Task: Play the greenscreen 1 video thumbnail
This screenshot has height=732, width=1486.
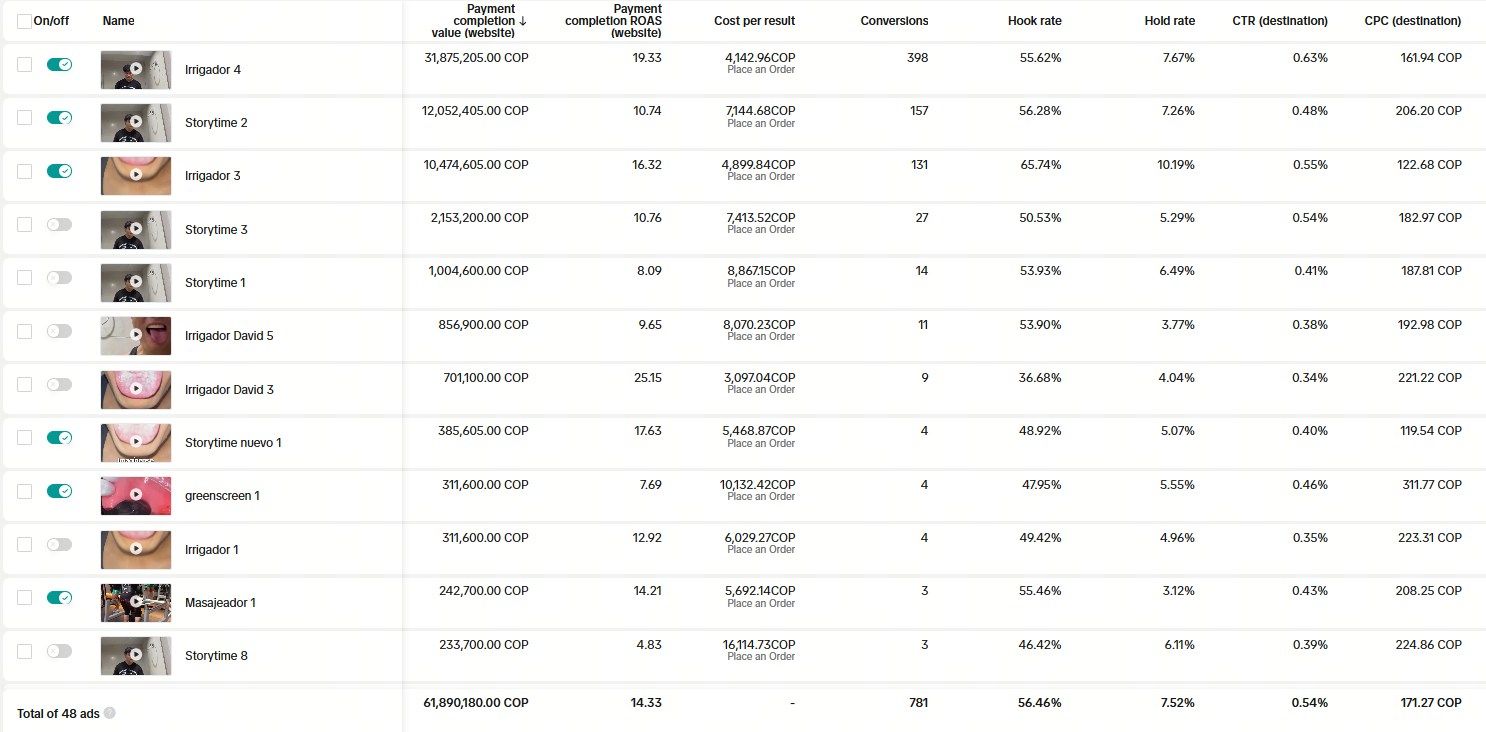Action: tap(136, 494)
